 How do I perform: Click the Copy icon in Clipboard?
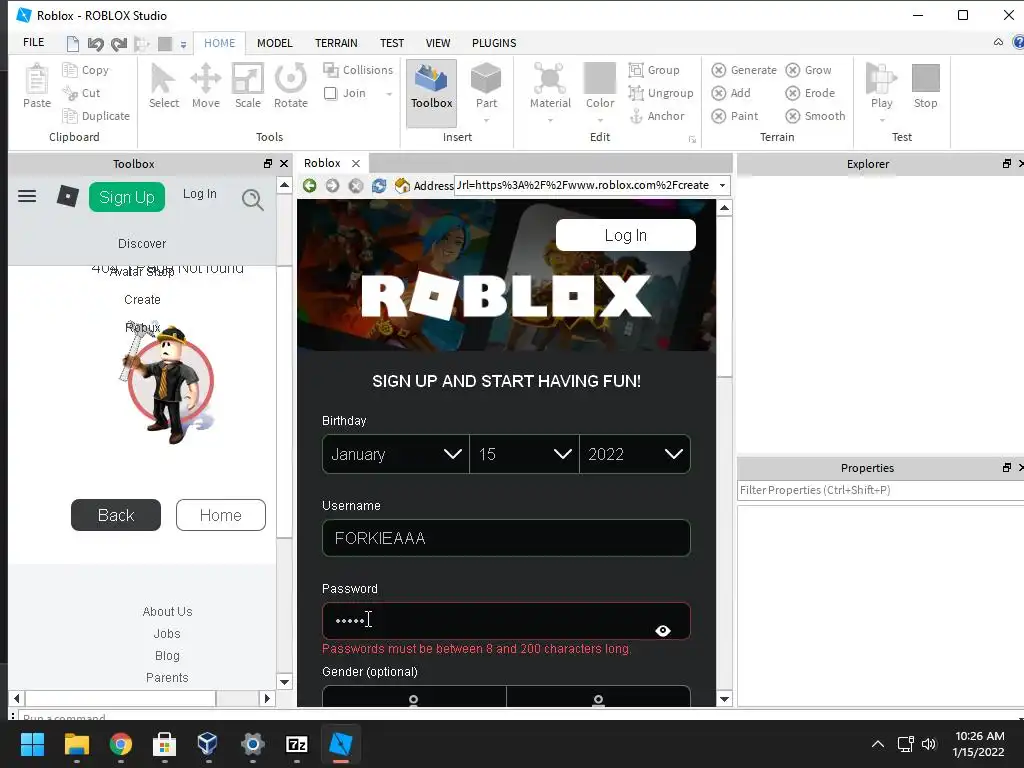pyautogui.click(x=69, y=69)
